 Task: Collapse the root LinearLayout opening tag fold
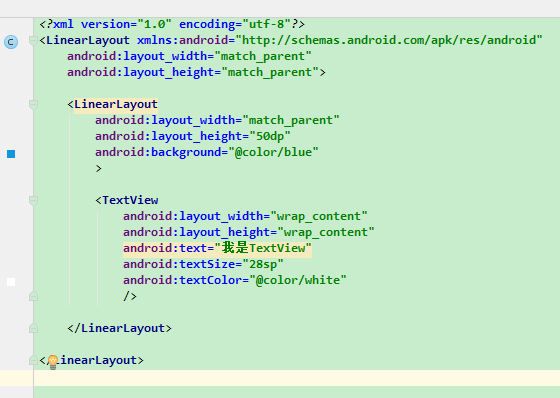coord(33,40)
